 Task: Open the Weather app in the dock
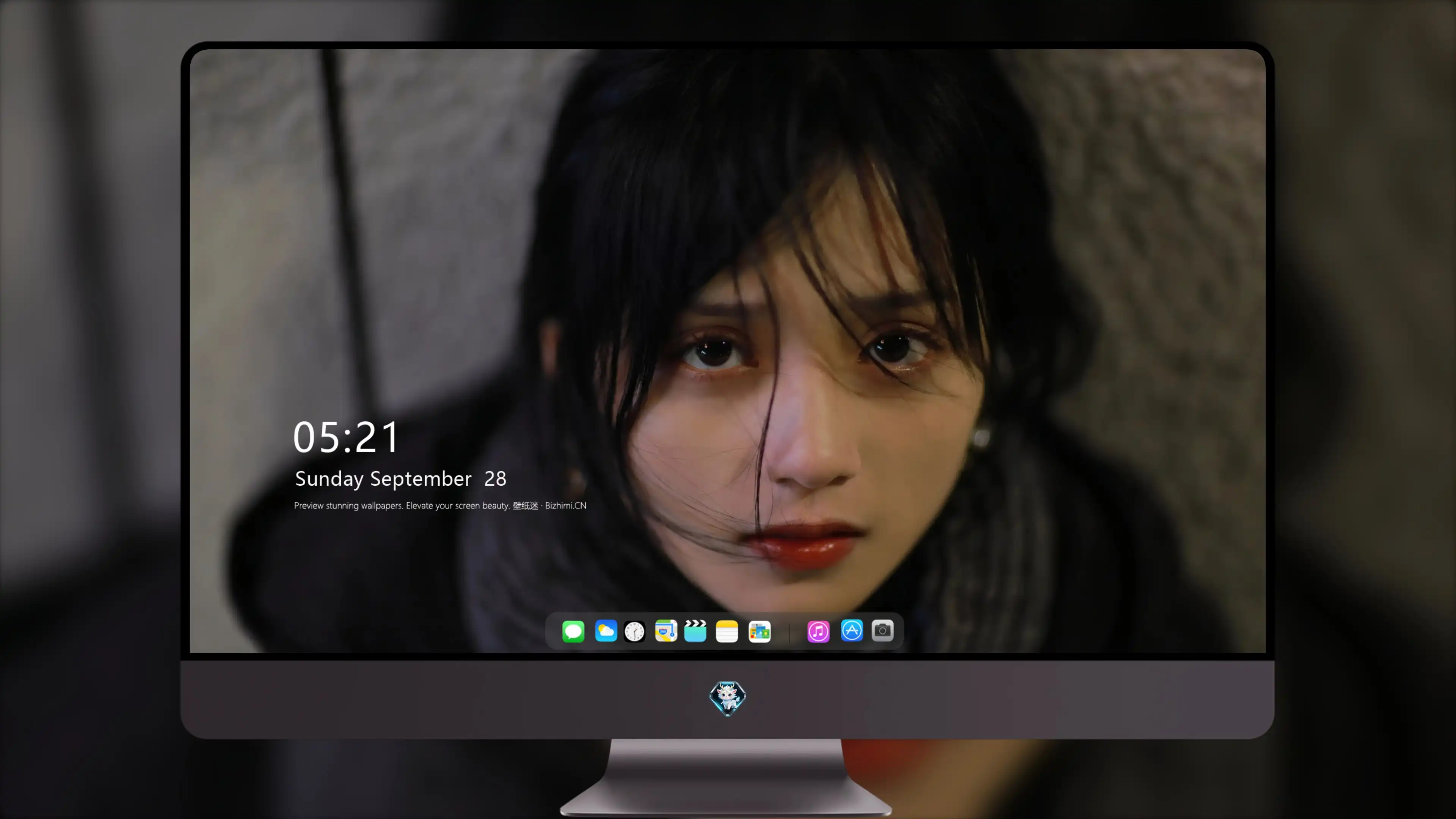pyautogui.click(x=606, y=631)
